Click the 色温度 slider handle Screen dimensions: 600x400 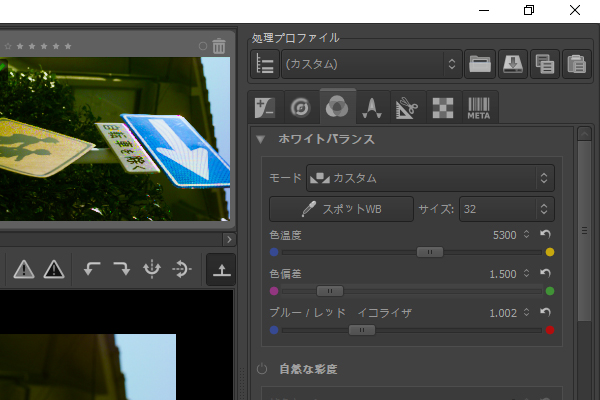tap(430, 252)
